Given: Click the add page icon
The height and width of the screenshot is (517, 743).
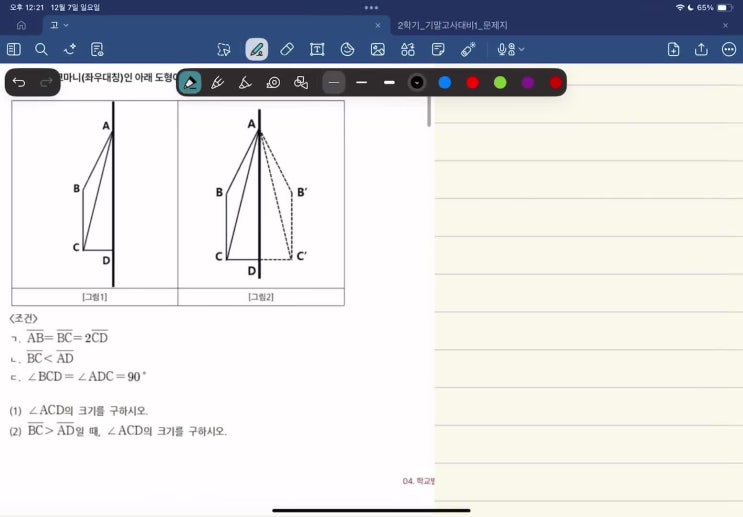Looking at the screenshot, I should (673, 49).
